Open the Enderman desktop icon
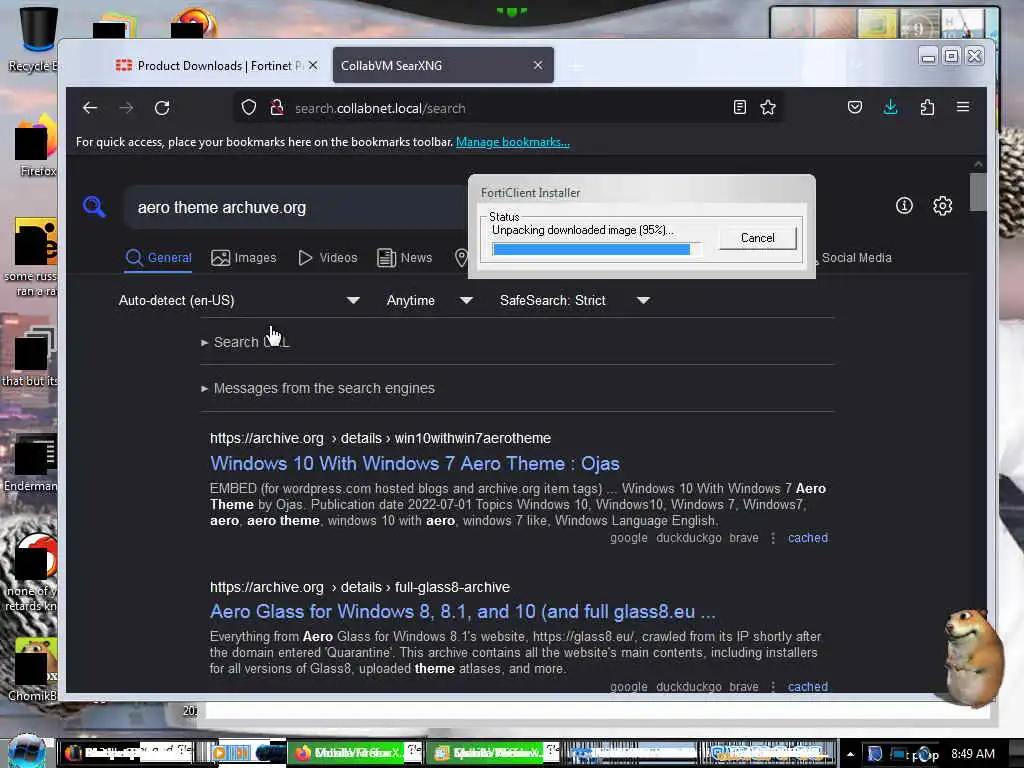The height and width of the screenshot is (768, 1024). tap(31, 464)
